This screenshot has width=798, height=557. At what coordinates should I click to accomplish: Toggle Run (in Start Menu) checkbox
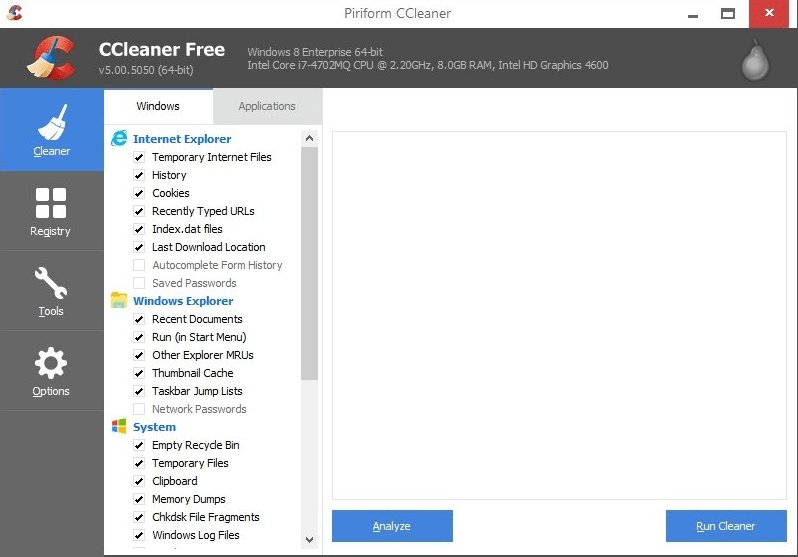click(x=139, y=337)
